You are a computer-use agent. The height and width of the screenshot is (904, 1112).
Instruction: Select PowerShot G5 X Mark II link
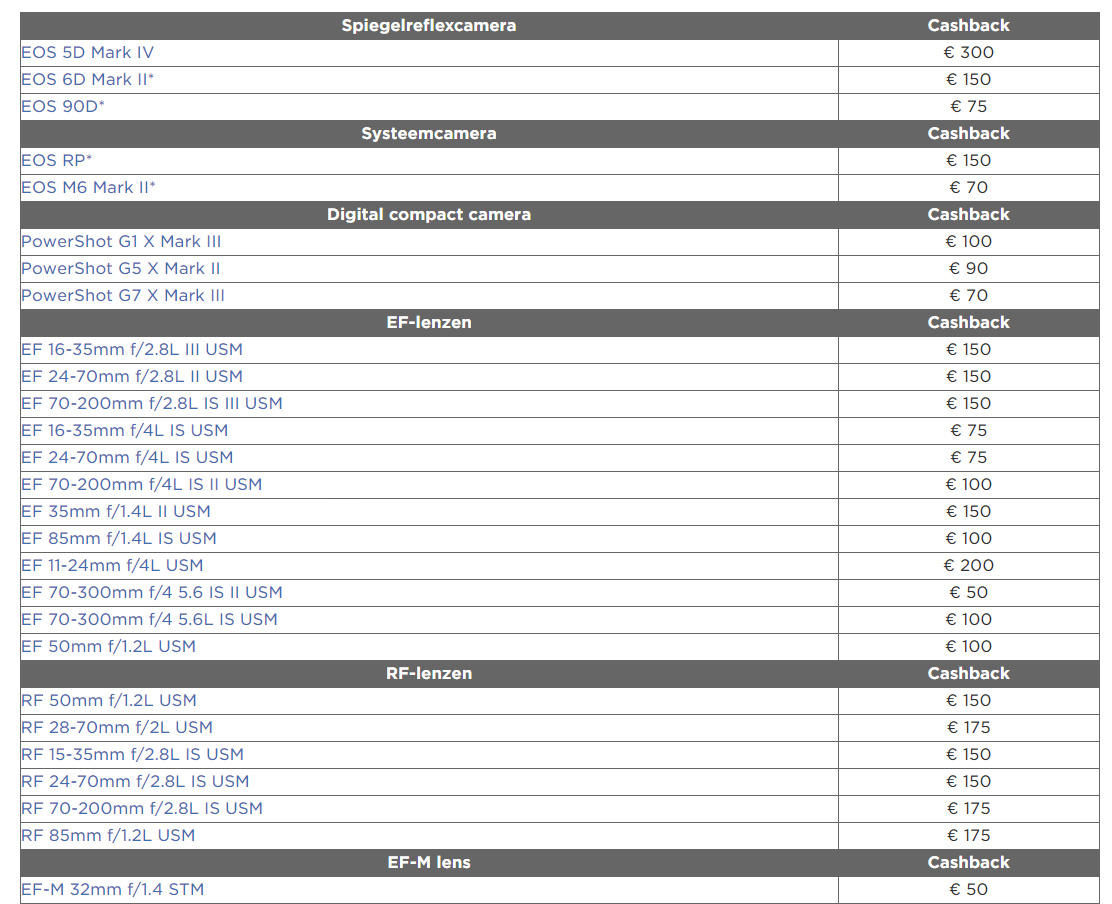pyautogui.click(x=121, y=269)
